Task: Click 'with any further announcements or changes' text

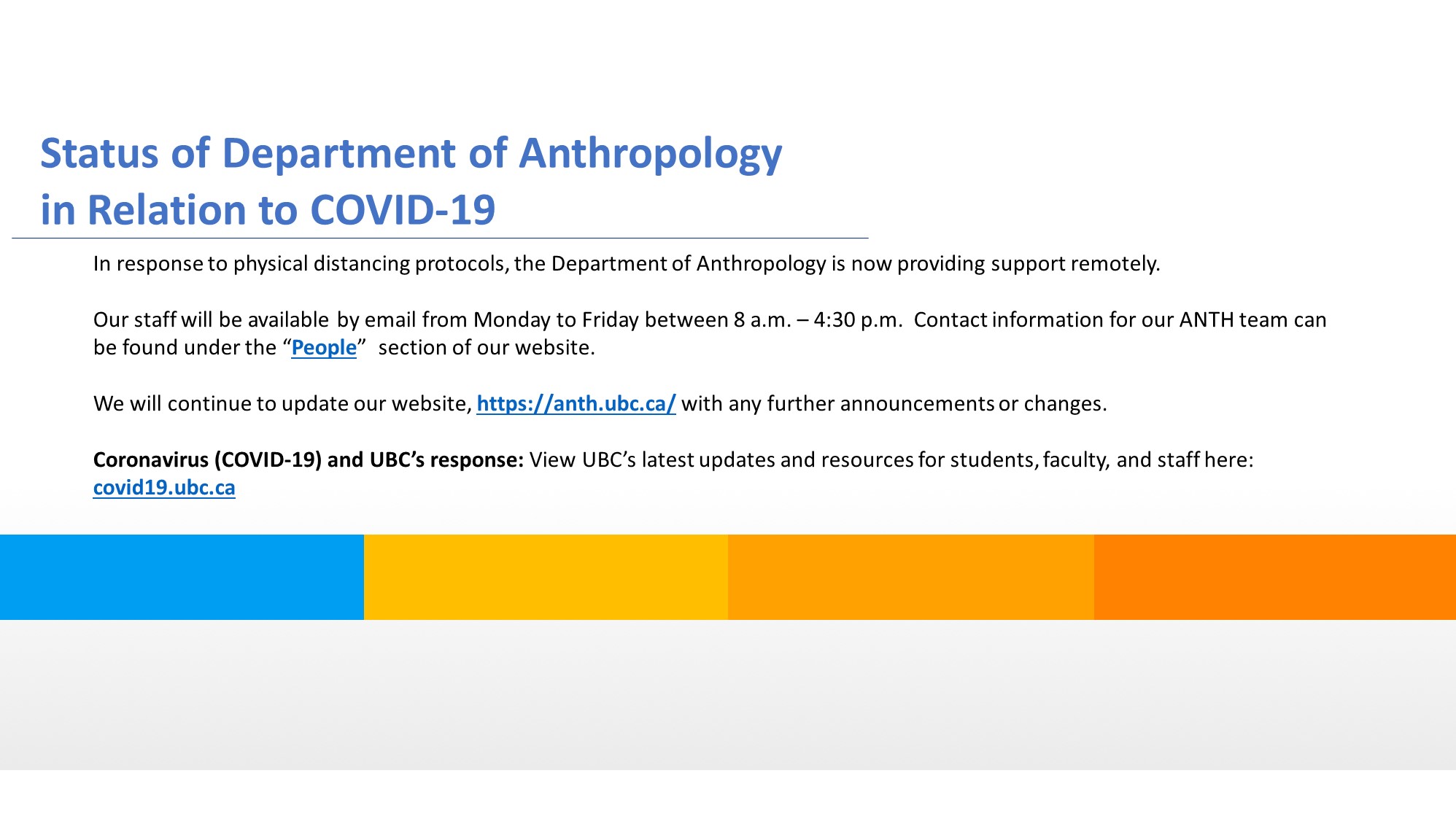Action: [x=894, y=404]
